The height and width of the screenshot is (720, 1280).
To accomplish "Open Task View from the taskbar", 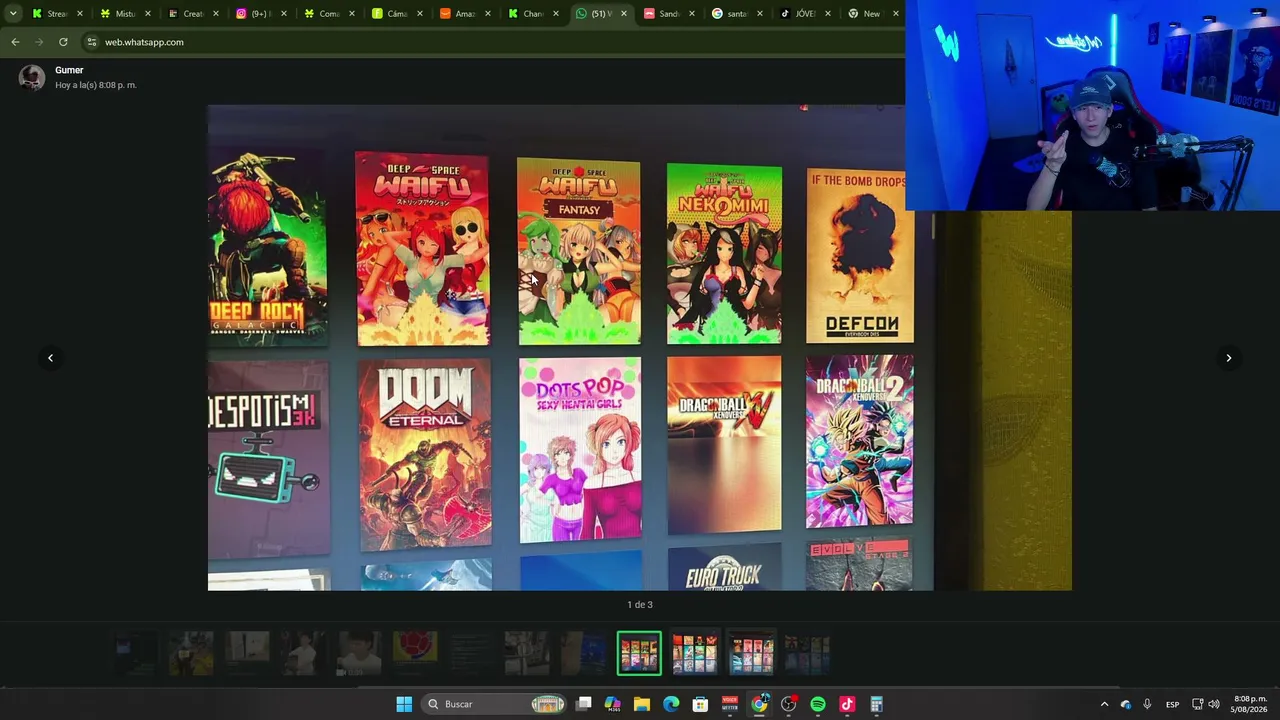I will tap(584, 704).
